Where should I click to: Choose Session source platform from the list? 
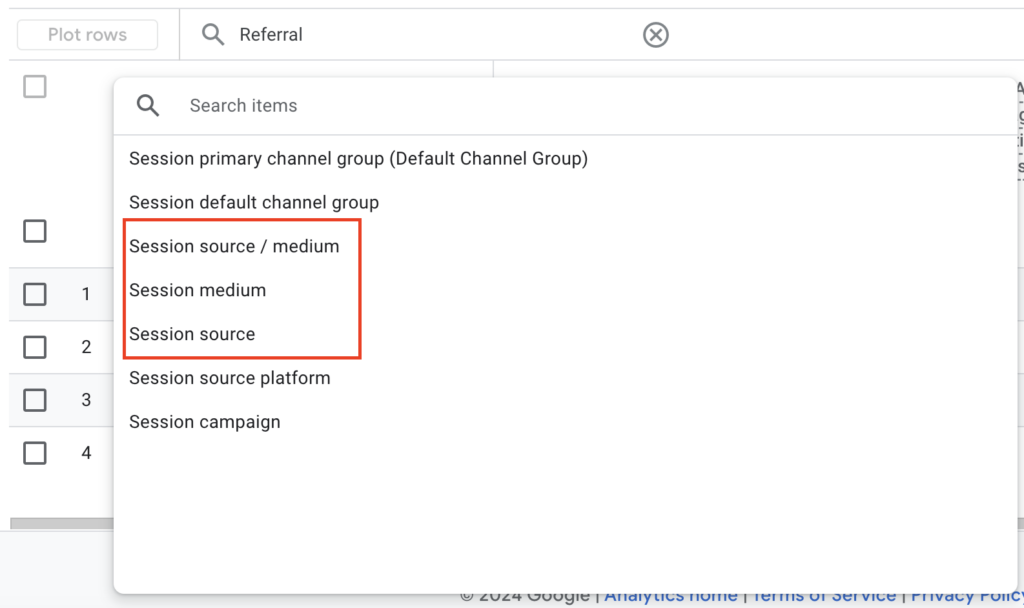230,378
